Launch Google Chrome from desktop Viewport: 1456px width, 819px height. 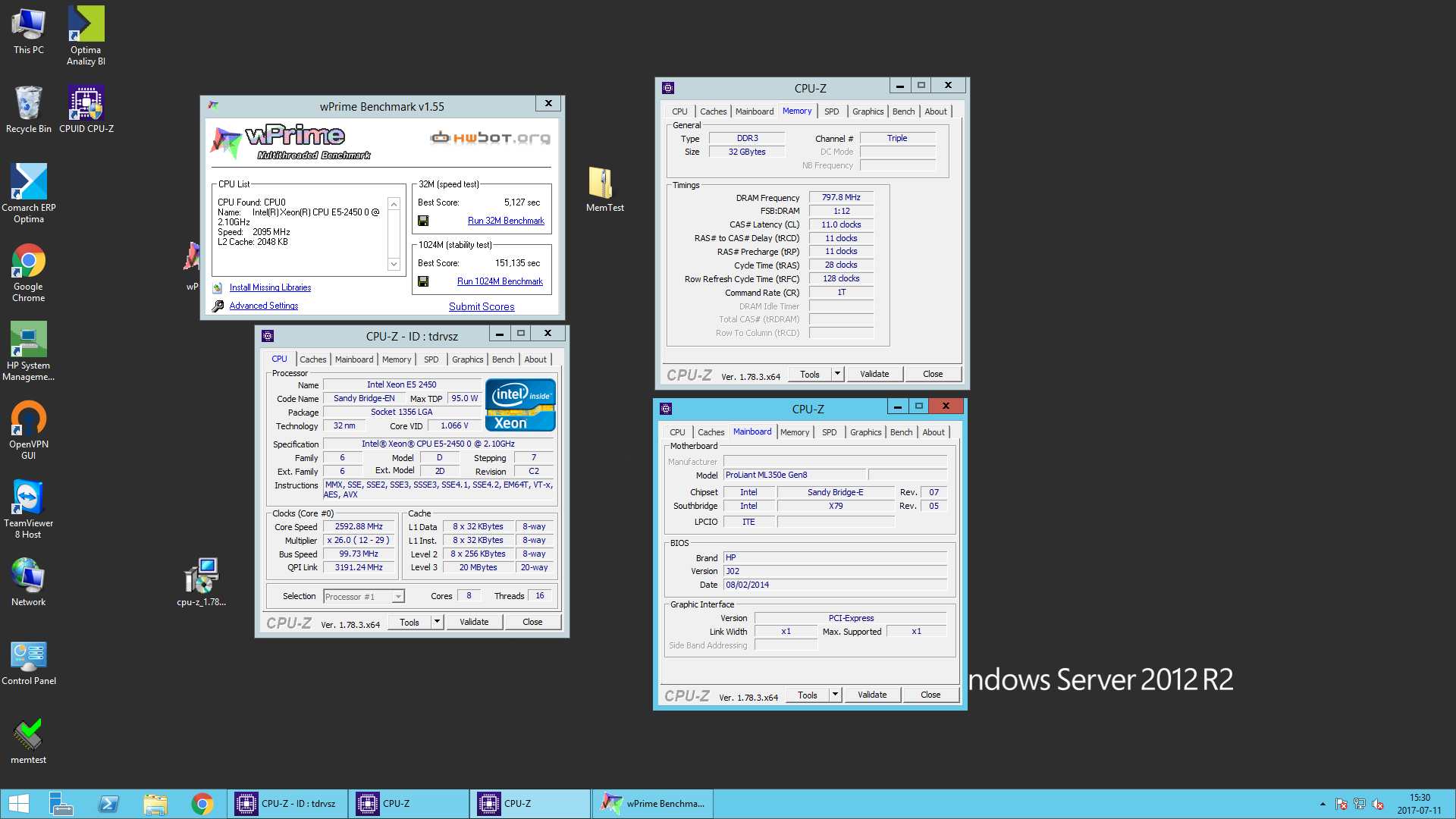click(29, 273)
